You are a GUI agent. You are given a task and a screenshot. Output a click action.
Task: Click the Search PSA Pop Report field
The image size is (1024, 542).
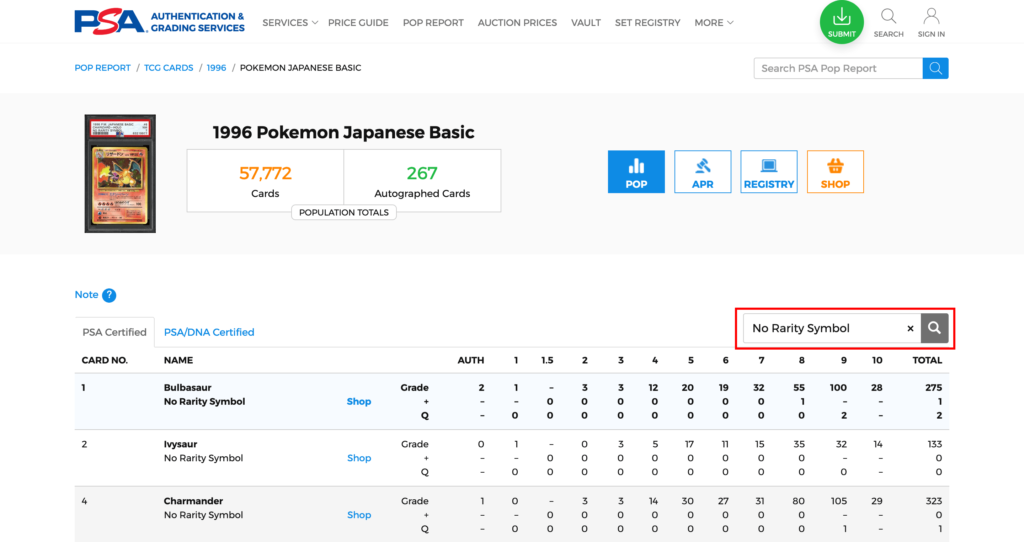click(x=838, y=68)
